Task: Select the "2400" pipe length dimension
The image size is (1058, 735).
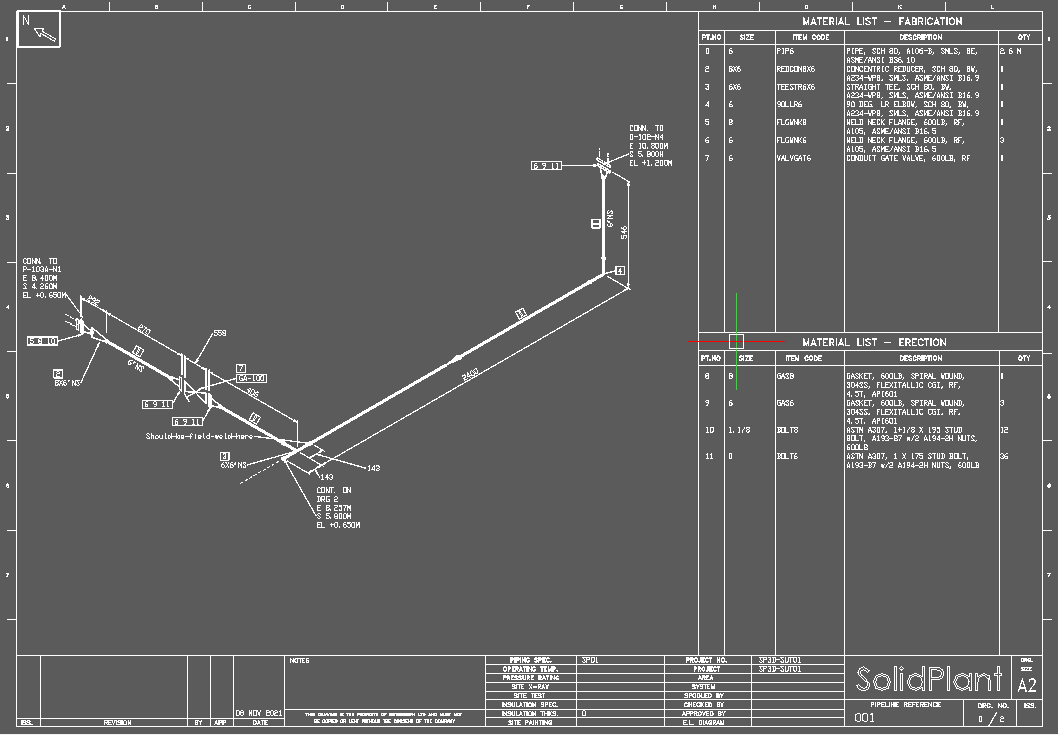Action: click(x=470, y=374)
